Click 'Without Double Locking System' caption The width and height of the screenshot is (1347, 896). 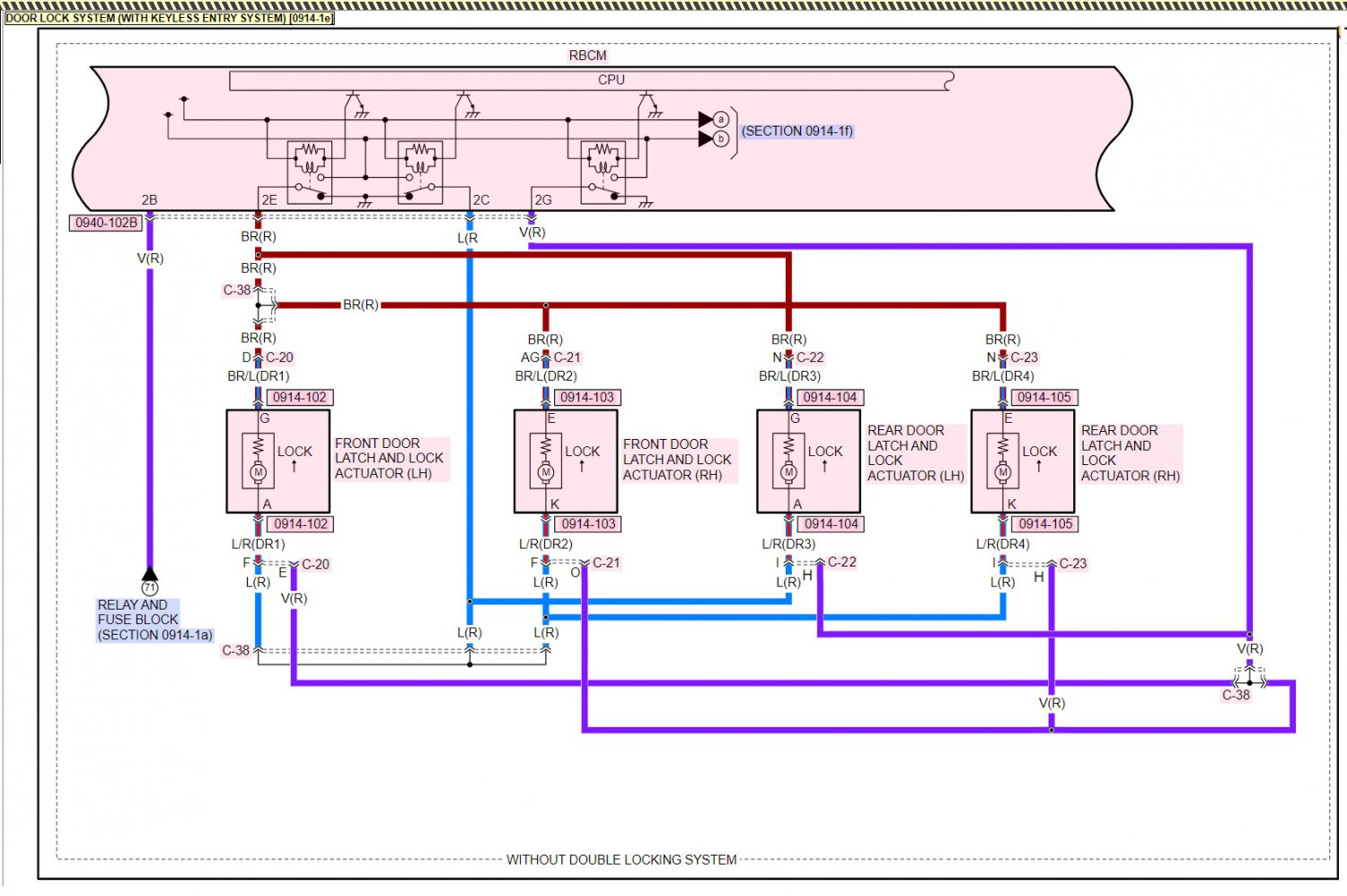(x=621, y=860)
